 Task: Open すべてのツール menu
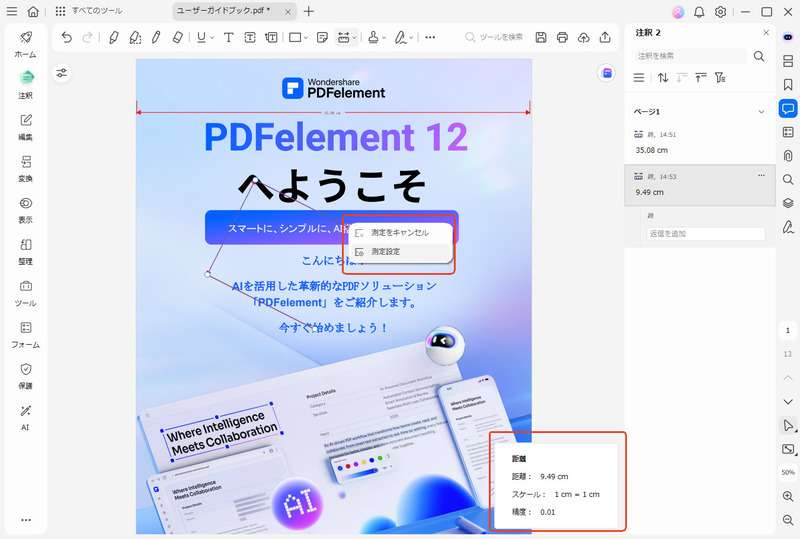[89, 11]
